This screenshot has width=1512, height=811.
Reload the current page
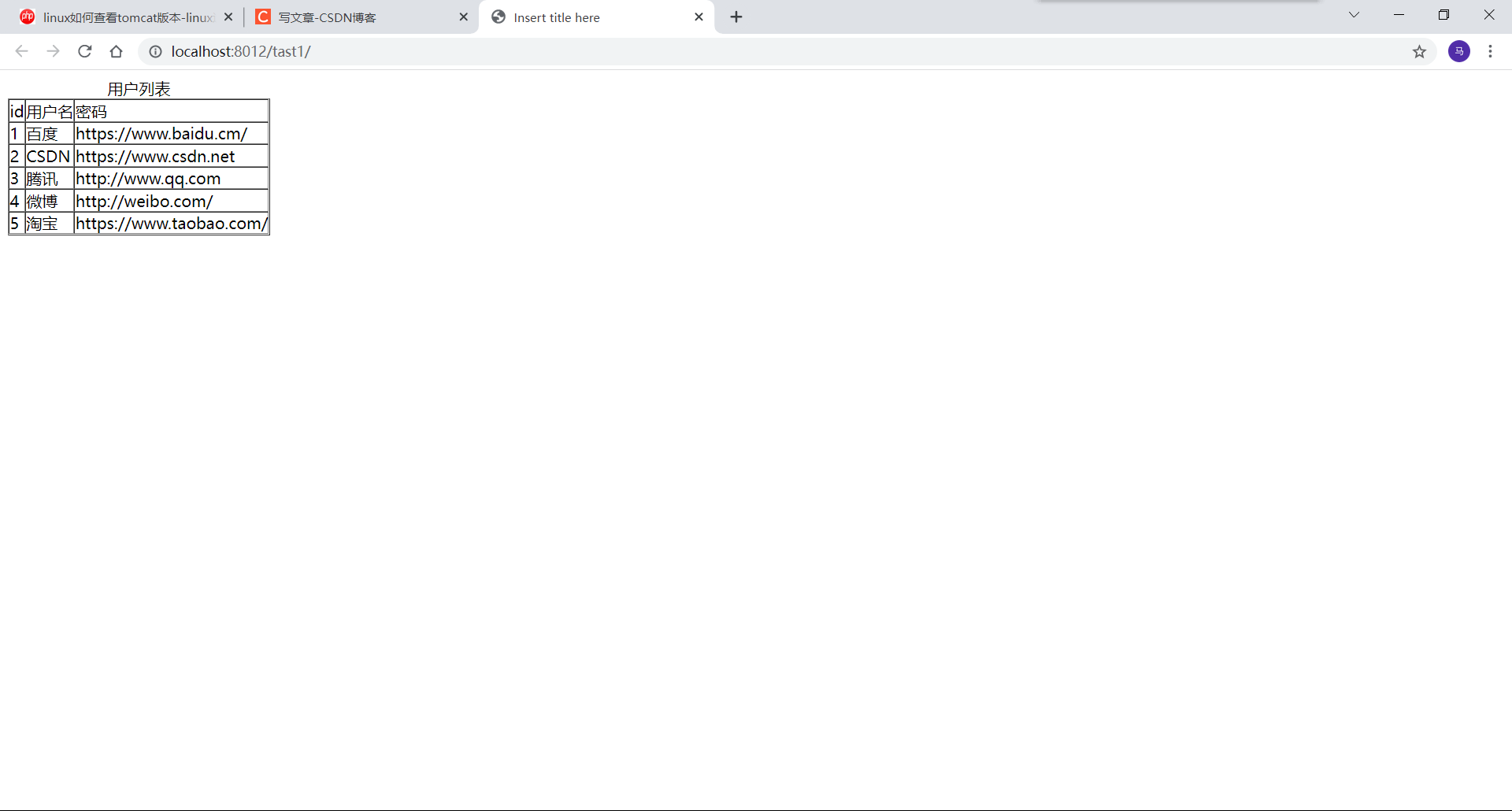coord(84,51)
